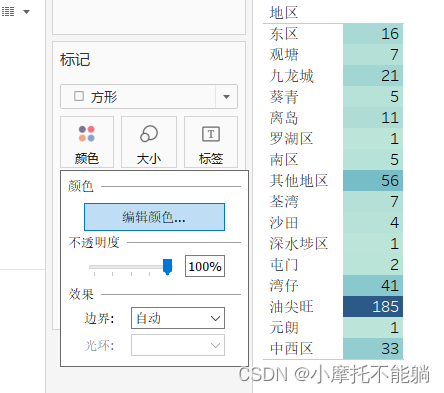
Task: Select the 观塘 row label
Action: click(x=284, y=55)
